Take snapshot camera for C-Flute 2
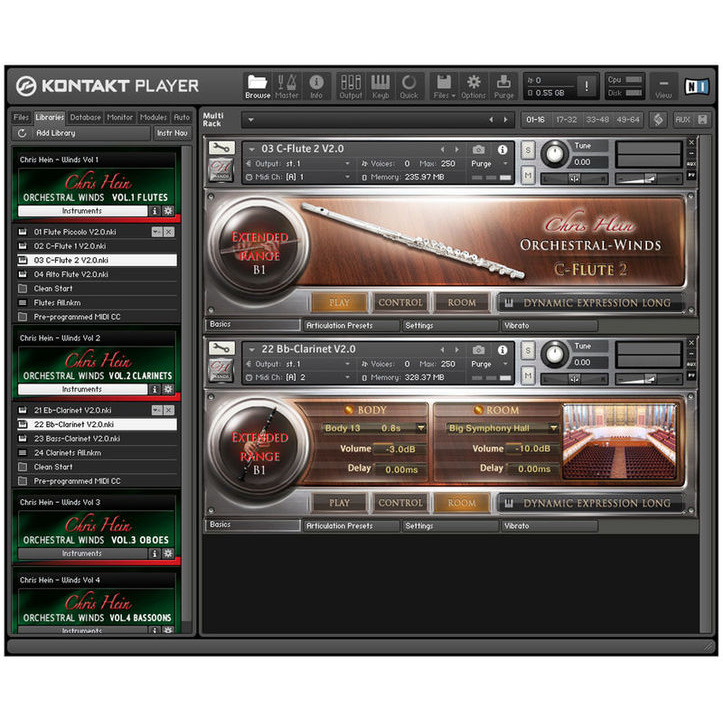The image size is (723, 723). (x=479, y=149)
